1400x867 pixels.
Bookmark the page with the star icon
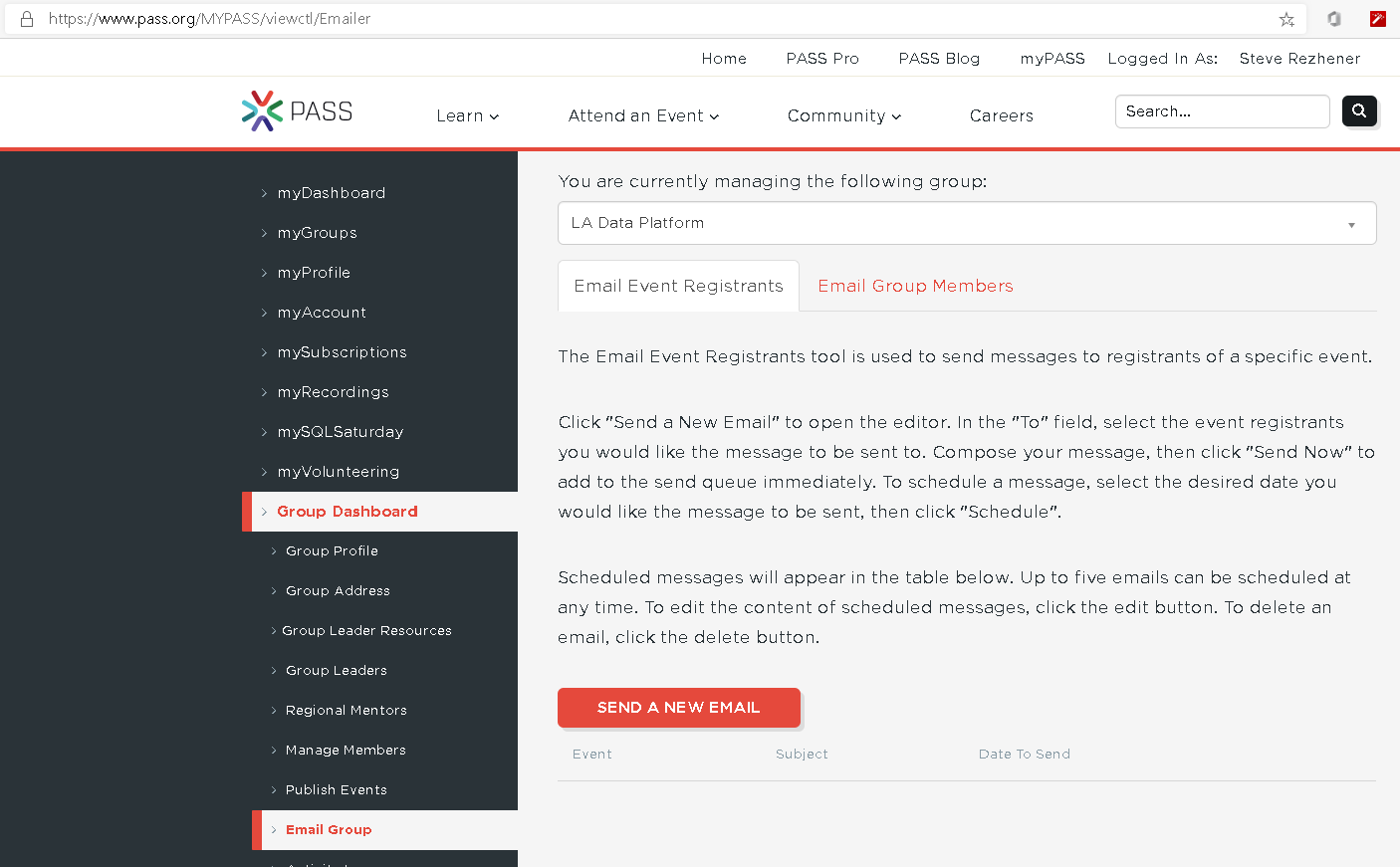click(x=1286, y=18)
